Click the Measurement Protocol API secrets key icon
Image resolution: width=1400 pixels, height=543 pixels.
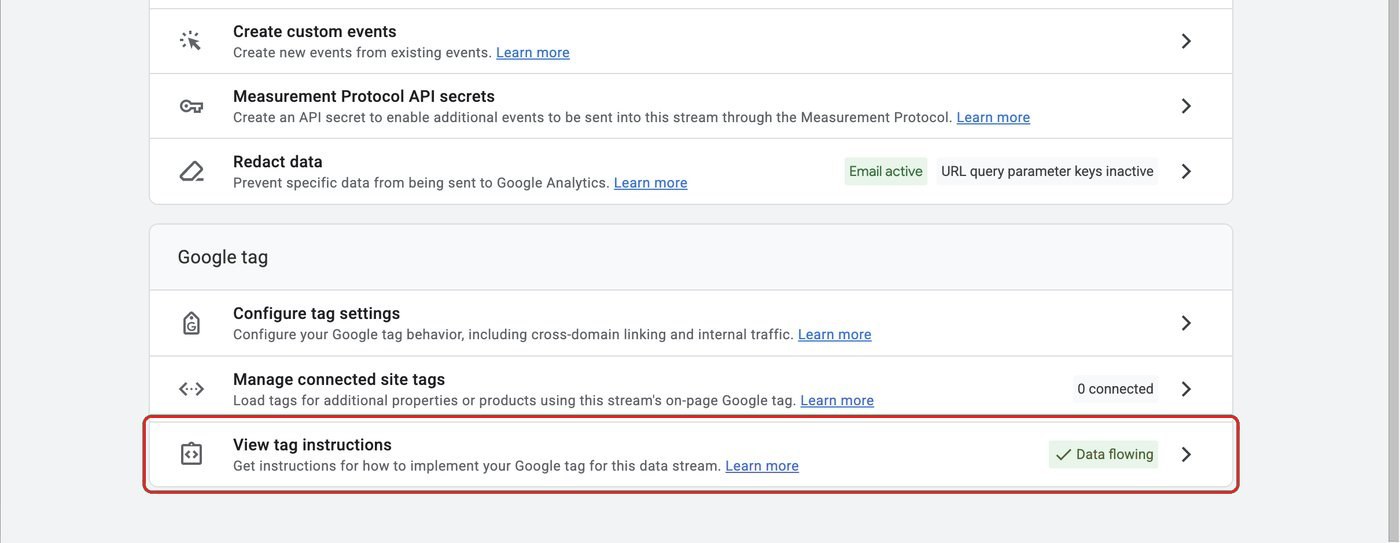[191, 106]
